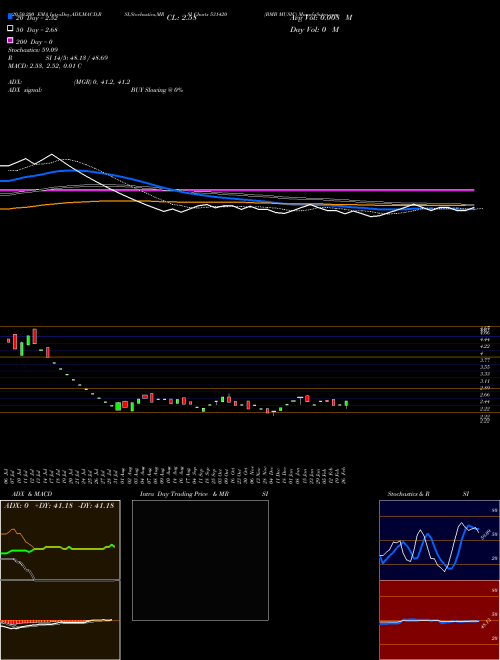Click the 3.77 price axis label

tap(485, 360)
